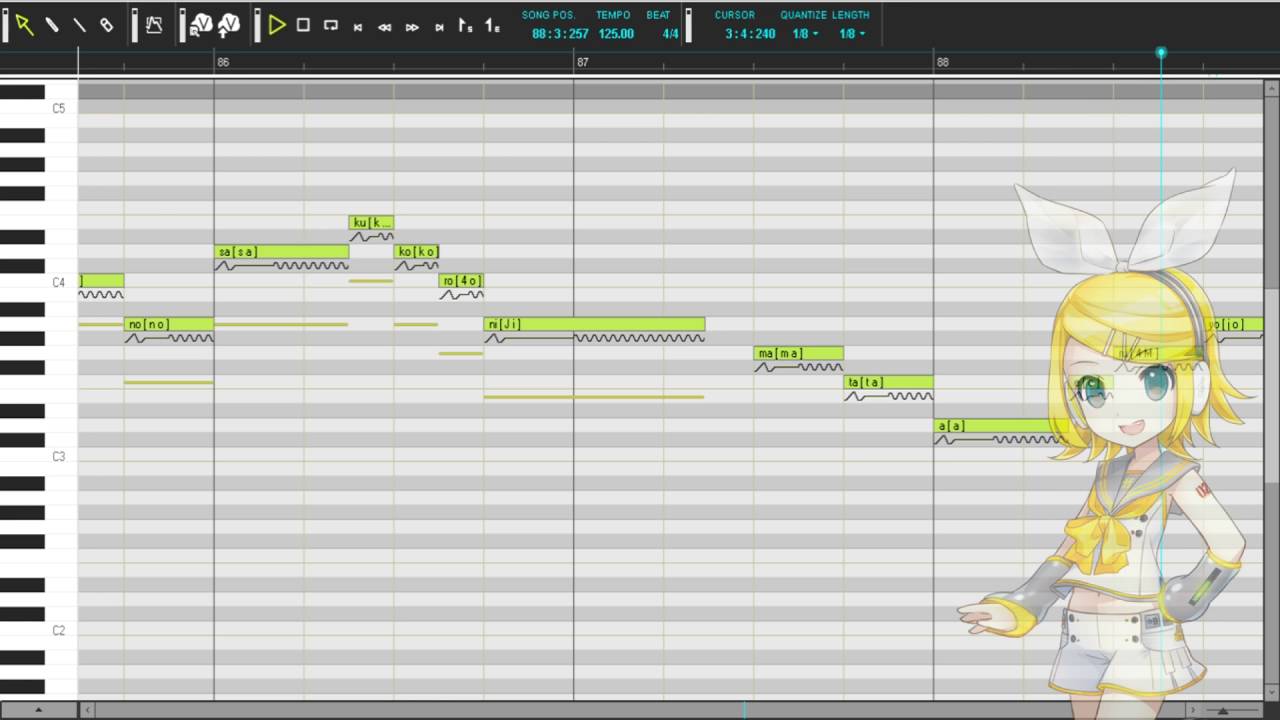Image resolution: width=1280 pixels, height=720 pixels.
Task: Select the note ko[ko]
Action: pyautogui.click(x=416, y=252)
